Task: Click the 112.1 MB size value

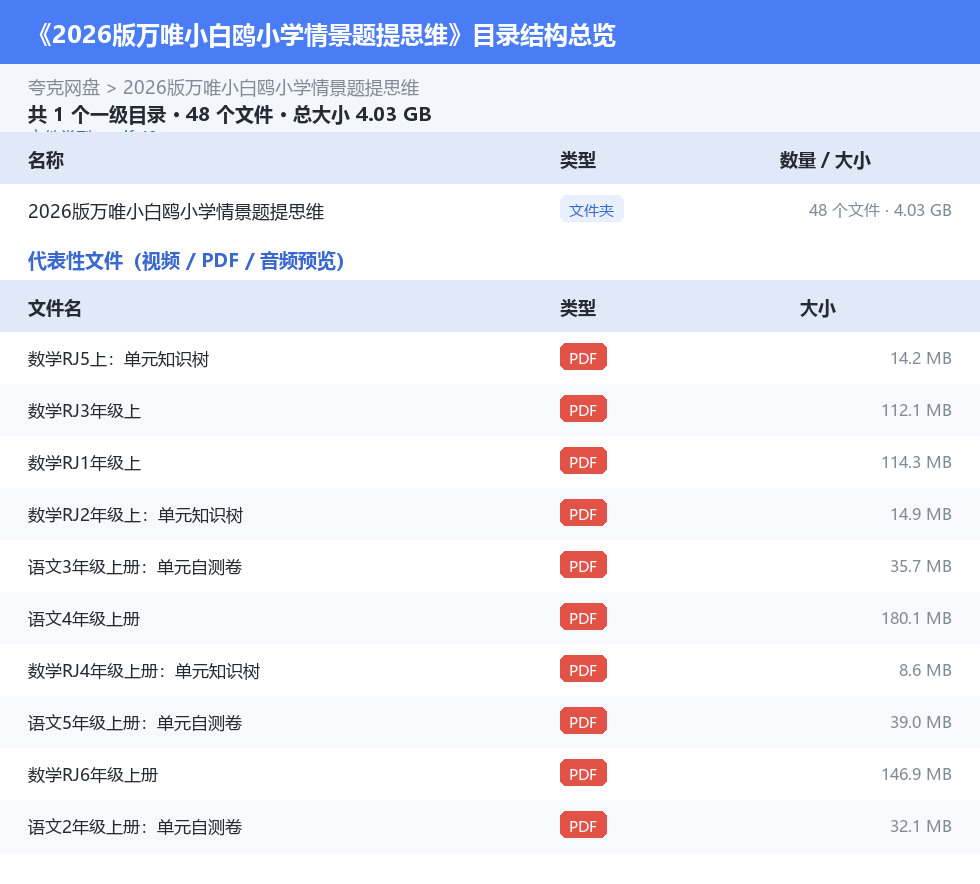Action: [916, 410]
